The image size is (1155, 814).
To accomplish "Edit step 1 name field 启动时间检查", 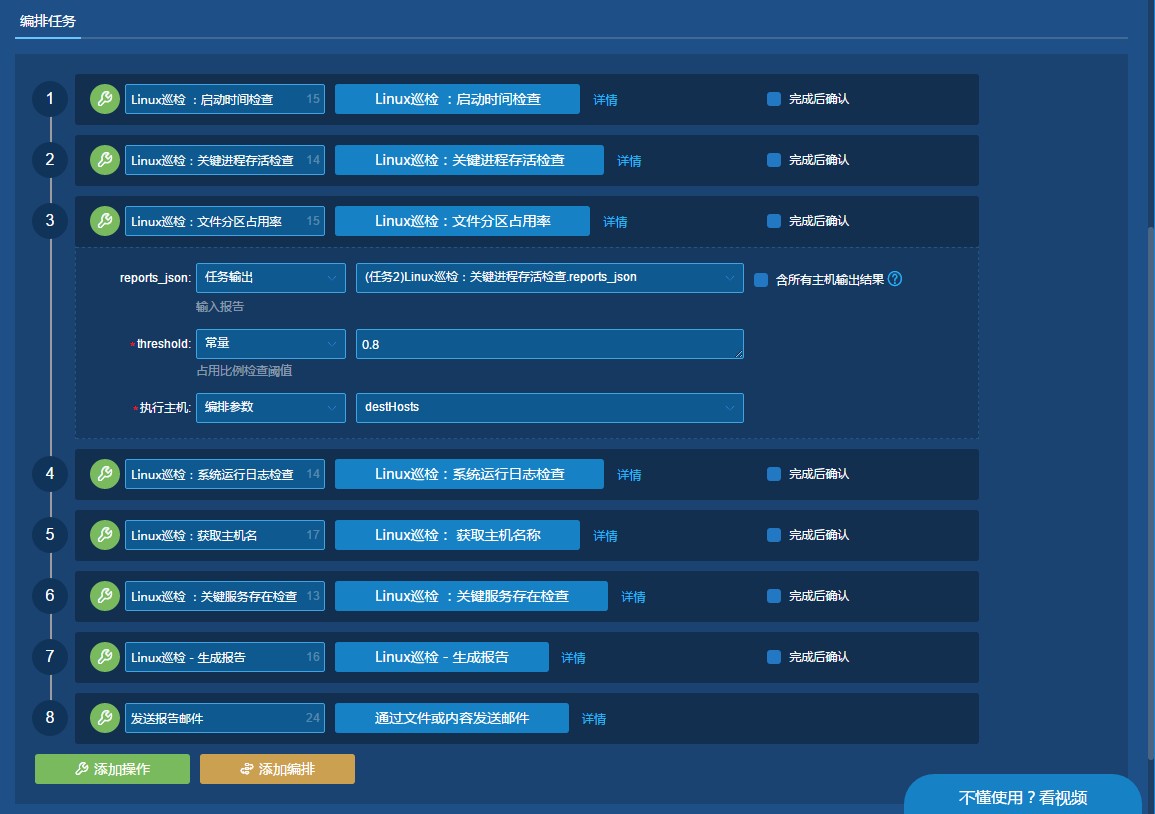I will point(225,99).
